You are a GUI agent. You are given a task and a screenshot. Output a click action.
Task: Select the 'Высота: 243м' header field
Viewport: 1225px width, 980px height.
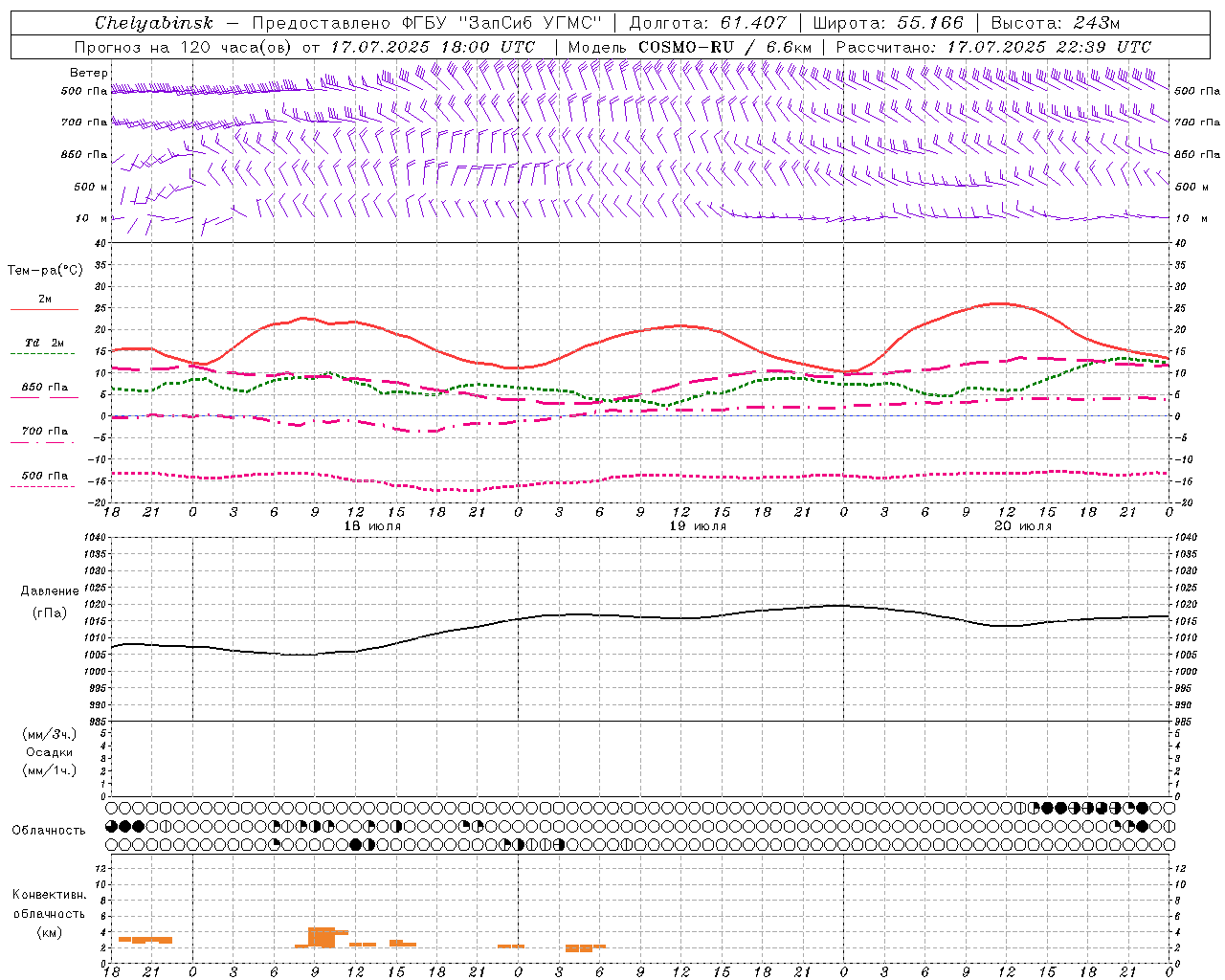pos(1055,23)
